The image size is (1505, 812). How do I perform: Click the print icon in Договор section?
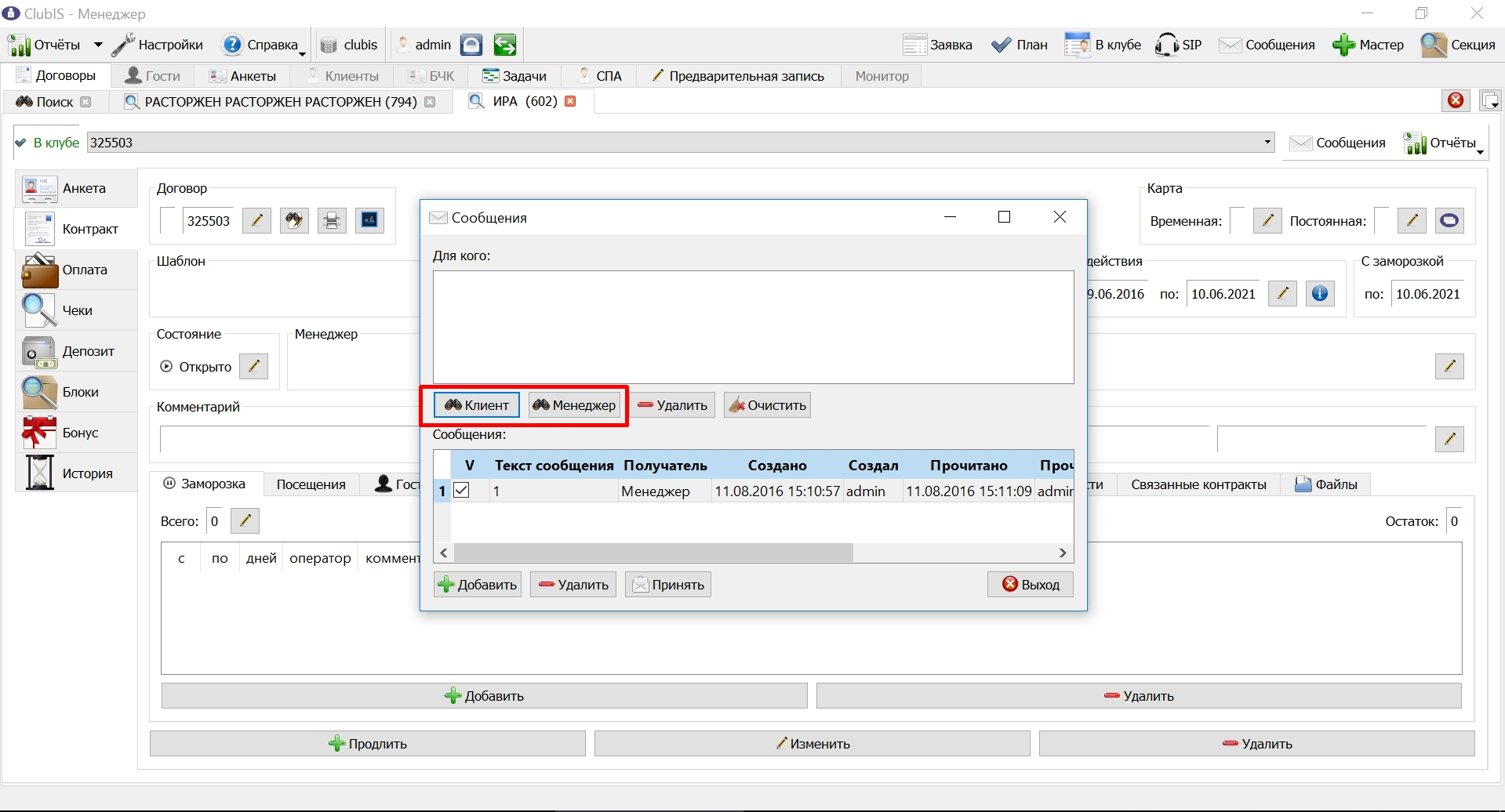332,221
